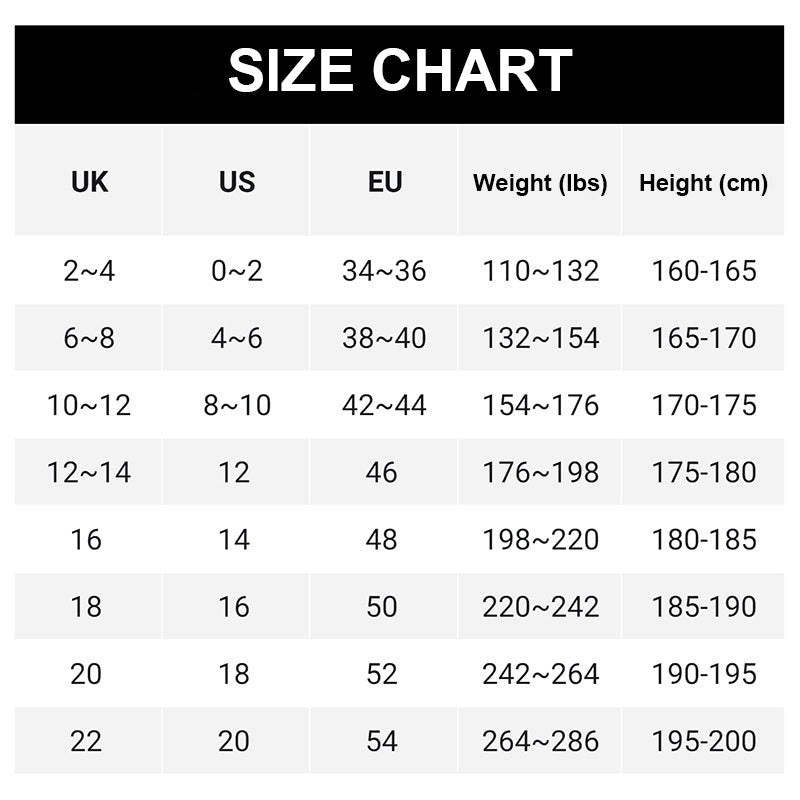Viewport: 800px width, 800px height.
Task: Select the 220~242 weight cell
Action: coord(540,607)
